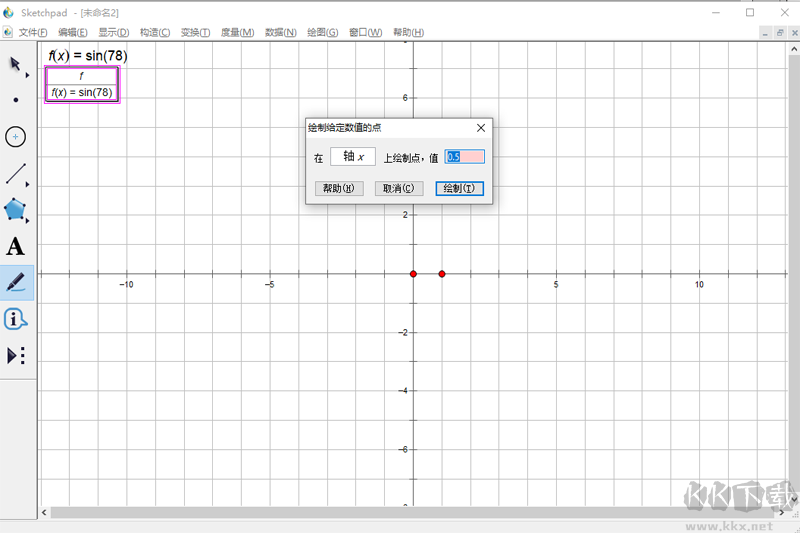Click the 绘制(T) button
The width and height of the screenshot is (800, 533).
[460, 188]
